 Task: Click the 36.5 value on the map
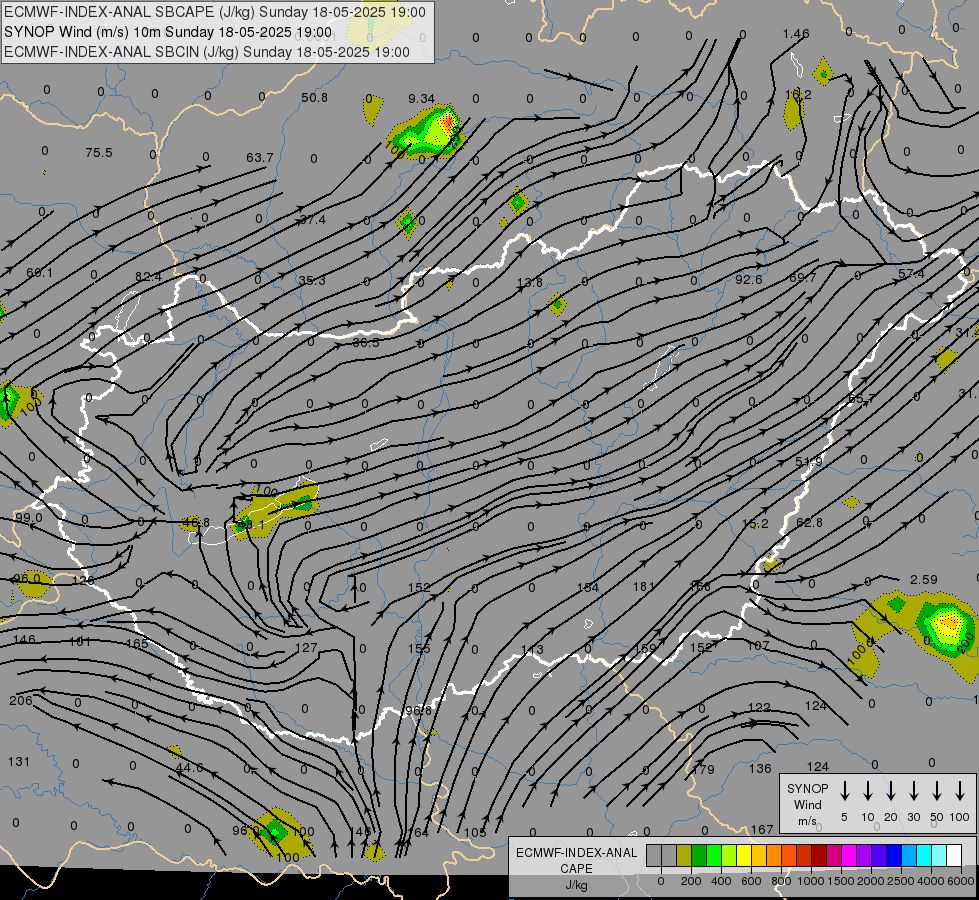tap(365, 342)
